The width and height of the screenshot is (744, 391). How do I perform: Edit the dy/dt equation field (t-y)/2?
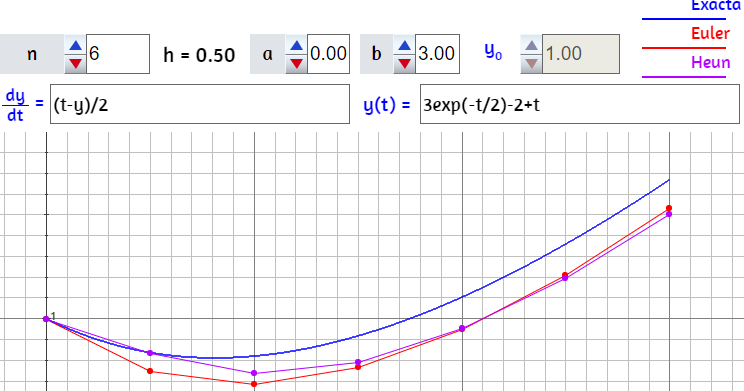200,104
